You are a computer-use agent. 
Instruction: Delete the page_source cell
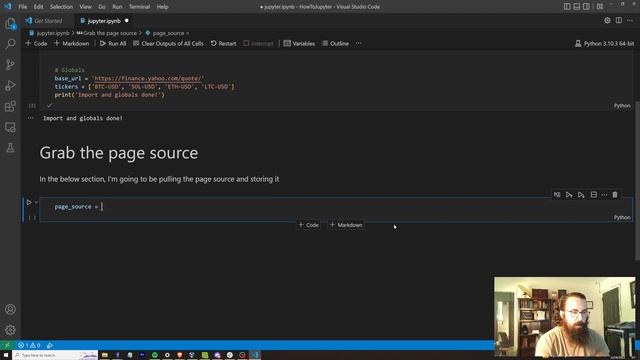(615, 195)
